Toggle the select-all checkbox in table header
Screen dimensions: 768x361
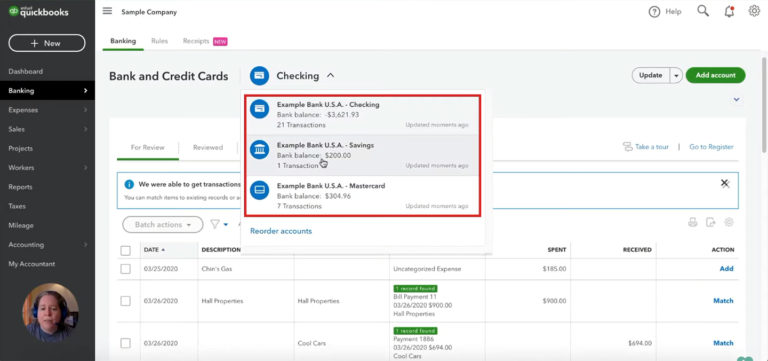click(126, 250)
